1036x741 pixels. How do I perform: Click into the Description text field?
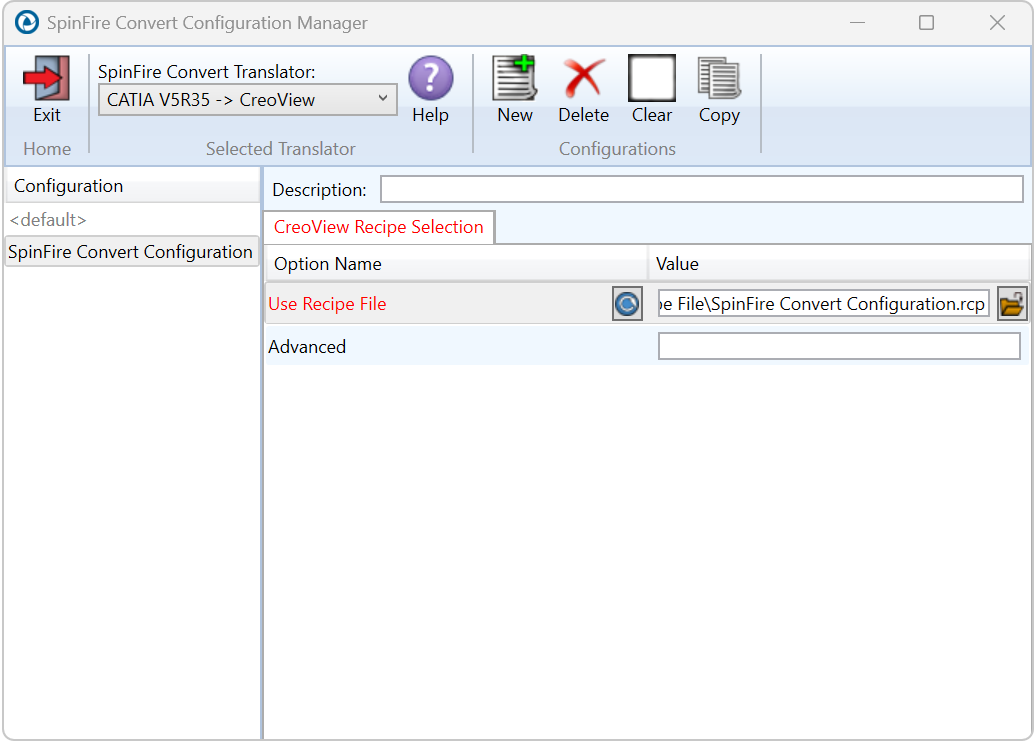coord(702,190)
